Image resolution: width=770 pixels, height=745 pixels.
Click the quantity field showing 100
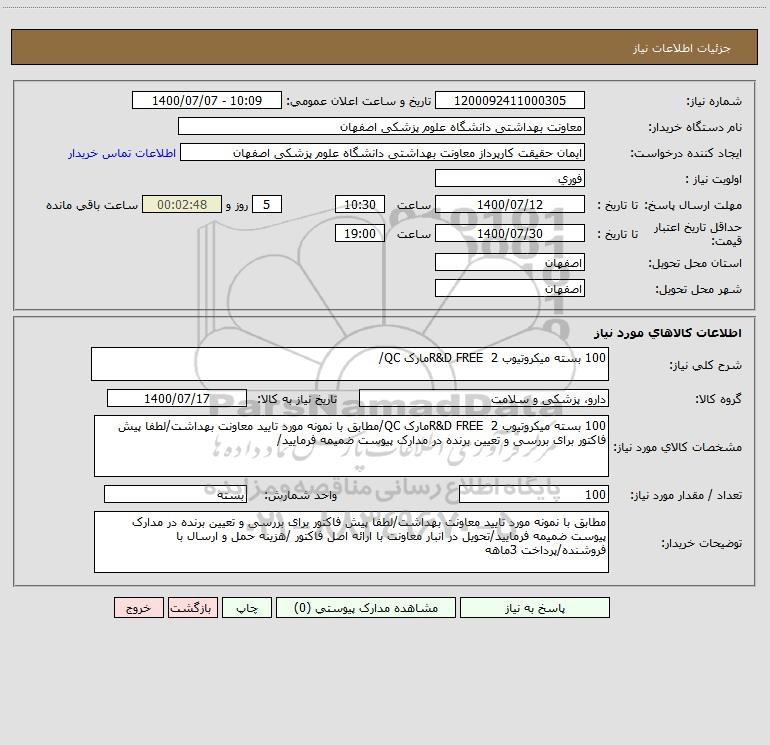(534, 495)
